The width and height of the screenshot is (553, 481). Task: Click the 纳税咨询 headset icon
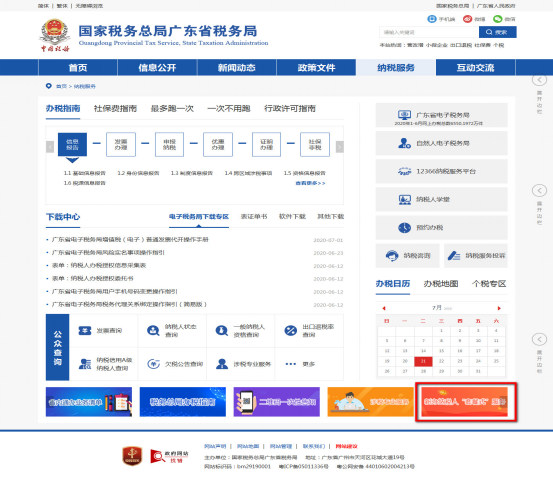[x=392, y=256]
